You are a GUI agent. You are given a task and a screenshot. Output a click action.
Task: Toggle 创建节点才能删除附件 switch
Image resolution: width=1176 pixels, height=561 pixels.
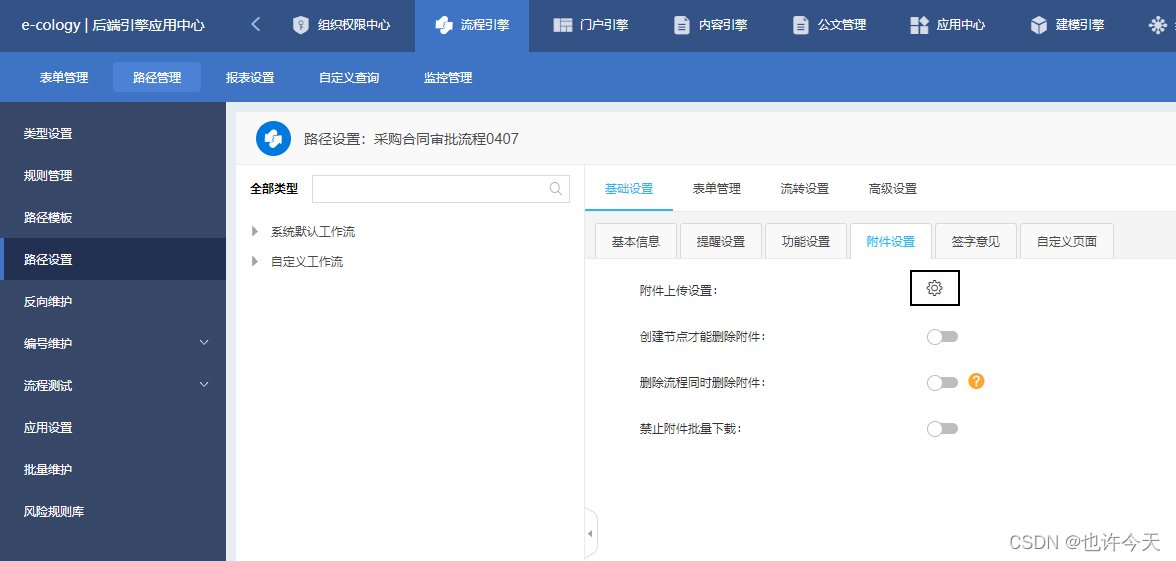coord(942,337)
